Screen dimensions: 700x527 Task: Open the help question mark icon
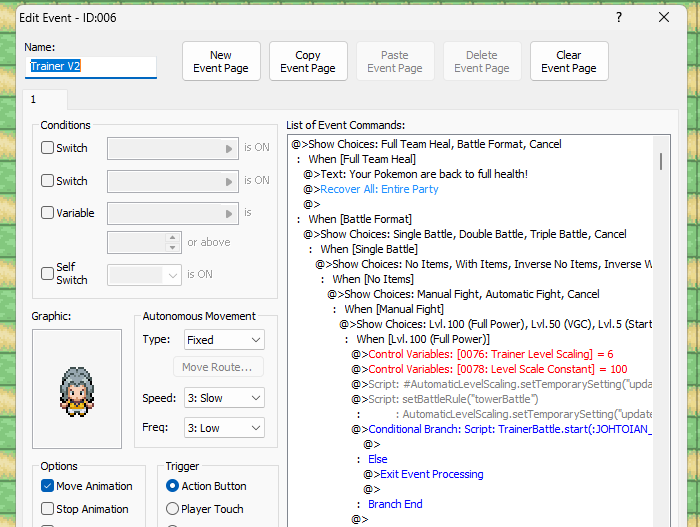point(618,17)
